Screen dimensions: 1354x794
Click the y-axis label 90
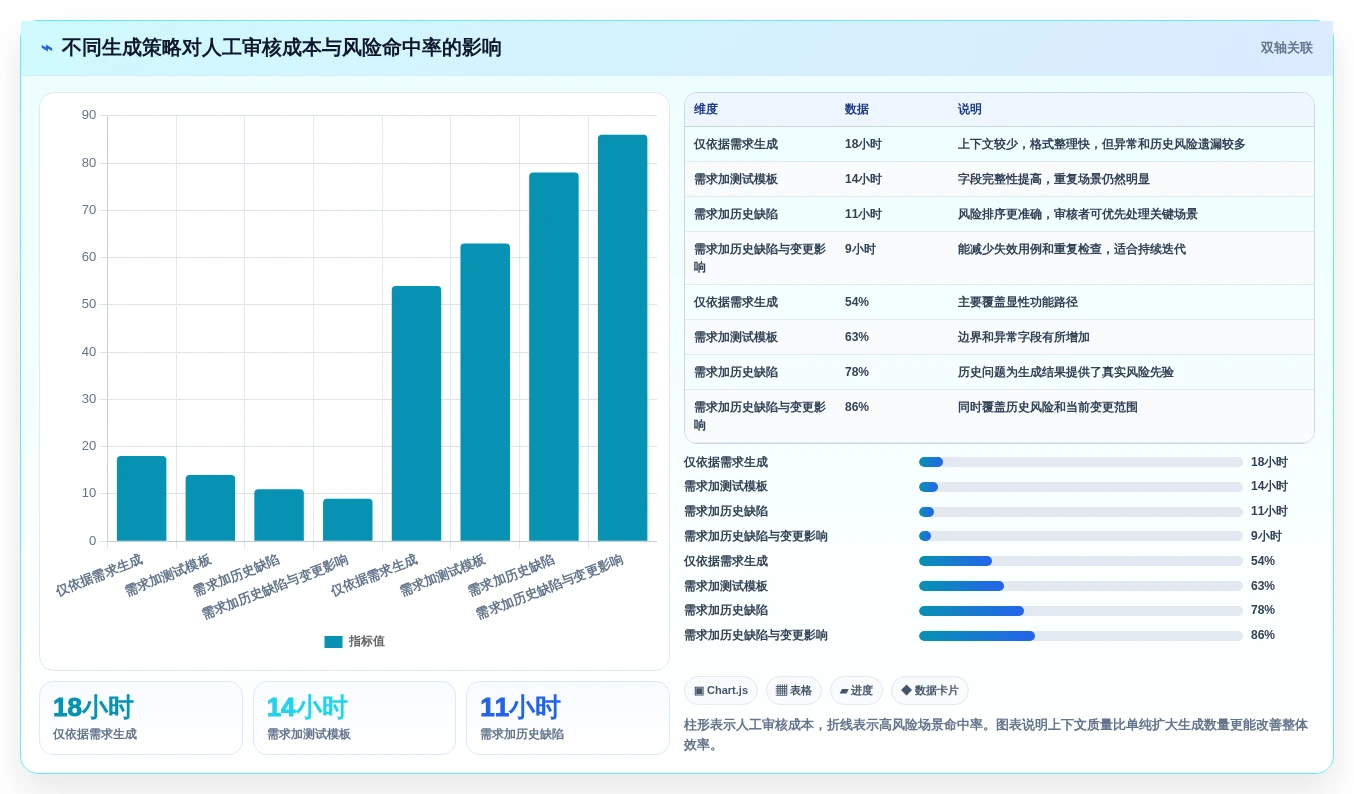click(89, 115)
